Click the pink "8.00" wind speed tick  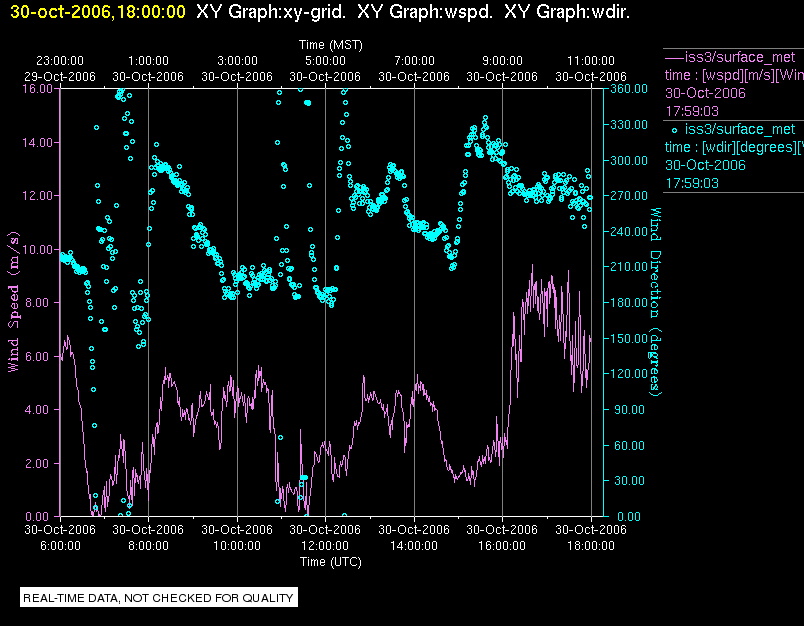39,302
